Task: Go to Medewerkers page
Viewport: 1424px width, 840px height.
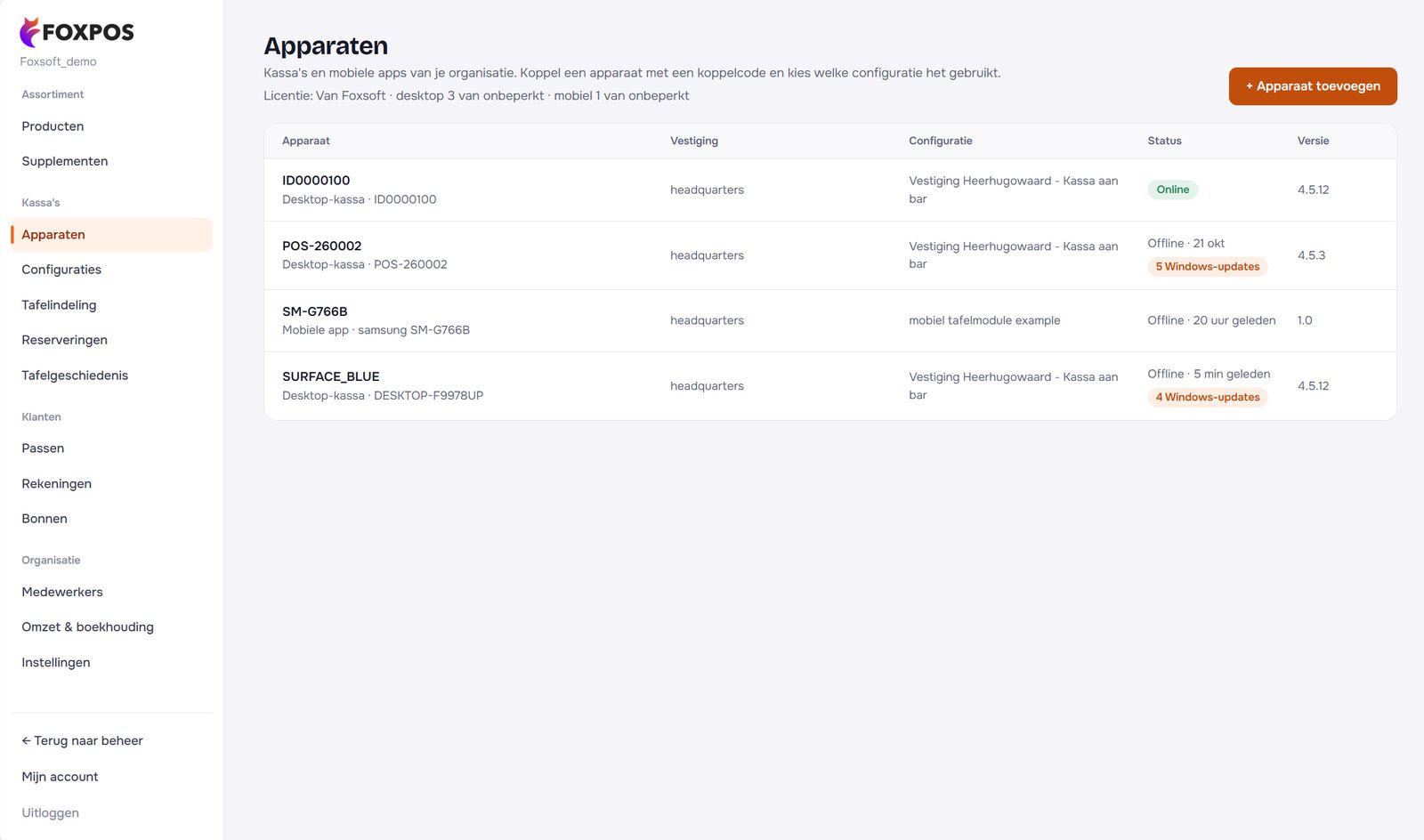Action: [62, 592]
